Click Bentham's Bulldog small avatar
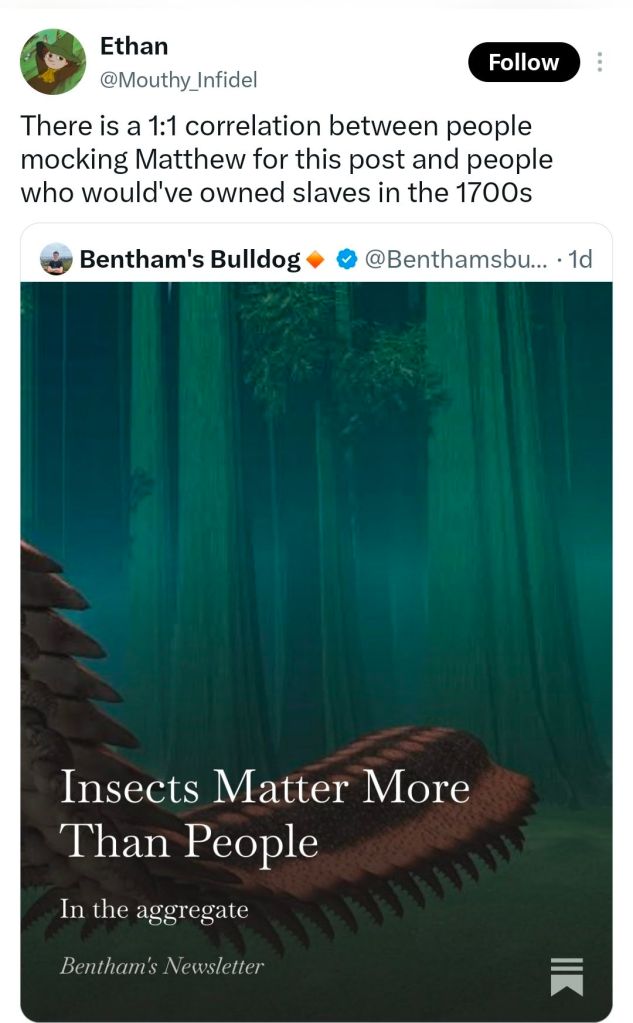This screenshot has height=1023, width=633. tap(56, 259)
